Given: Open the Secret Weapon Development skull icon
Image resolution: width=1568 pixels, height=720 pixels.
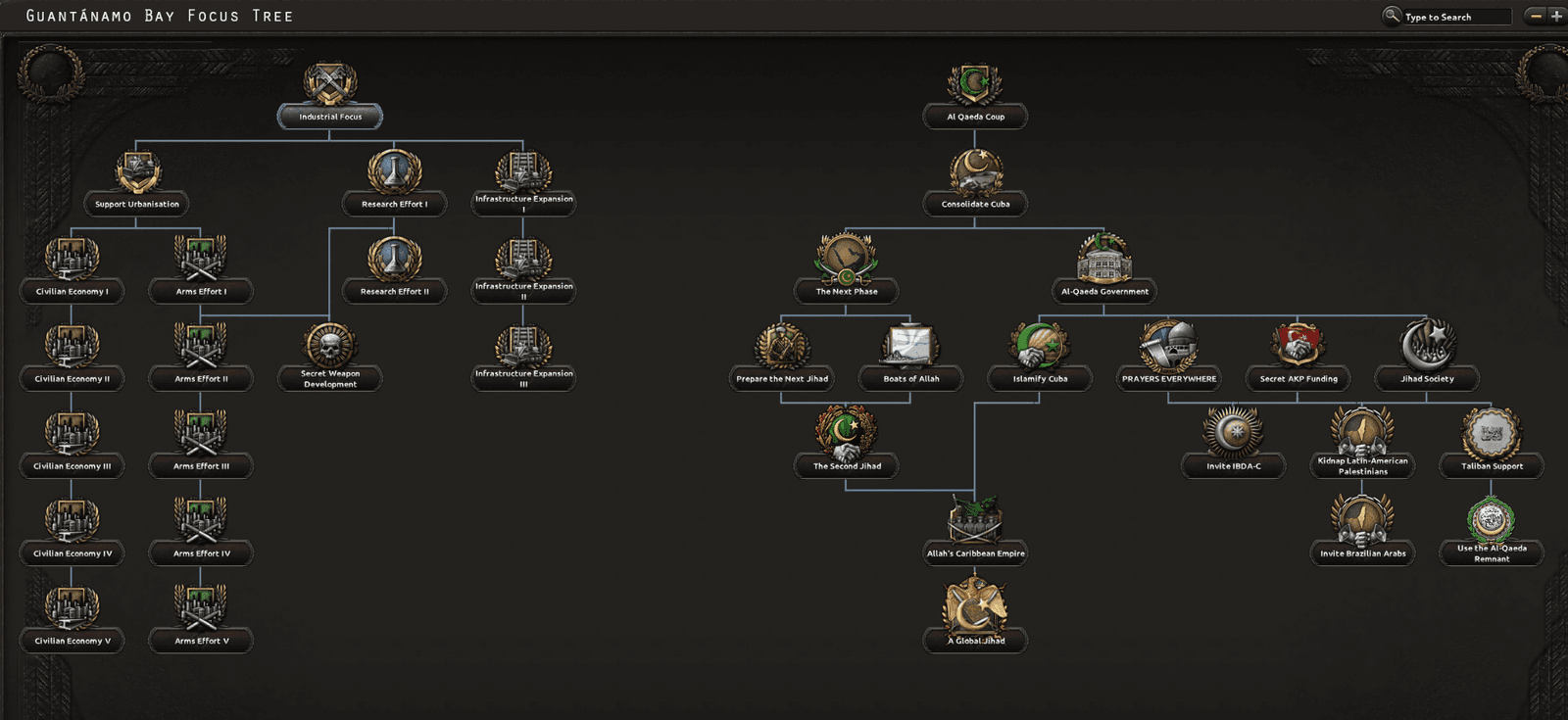Looking at the screenshot, I should click(x=330, y=346).
